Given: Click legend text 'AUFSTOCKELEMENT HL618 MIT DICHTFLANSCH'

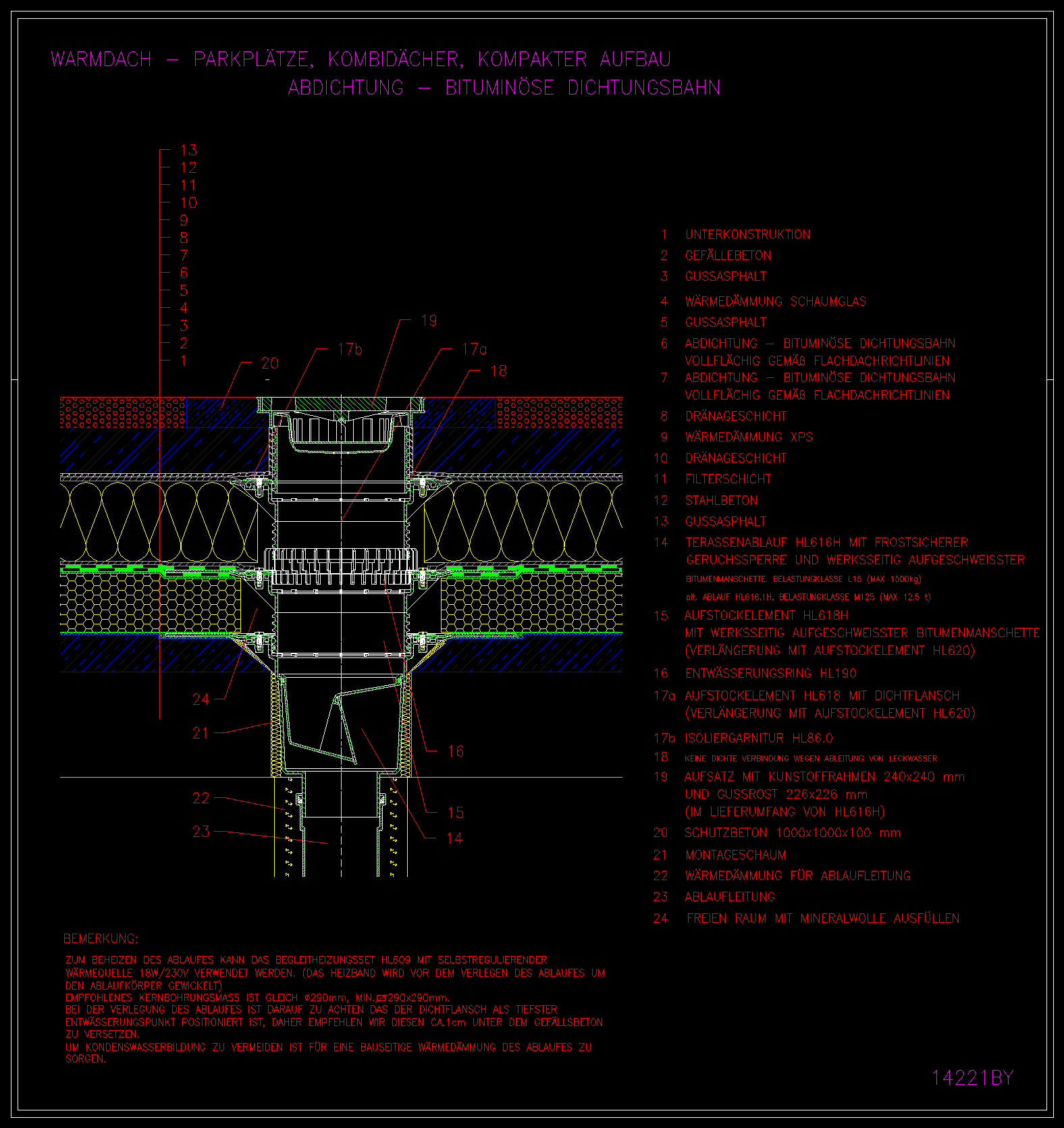Looking at the screenshot, I should [x=822, y=696].
